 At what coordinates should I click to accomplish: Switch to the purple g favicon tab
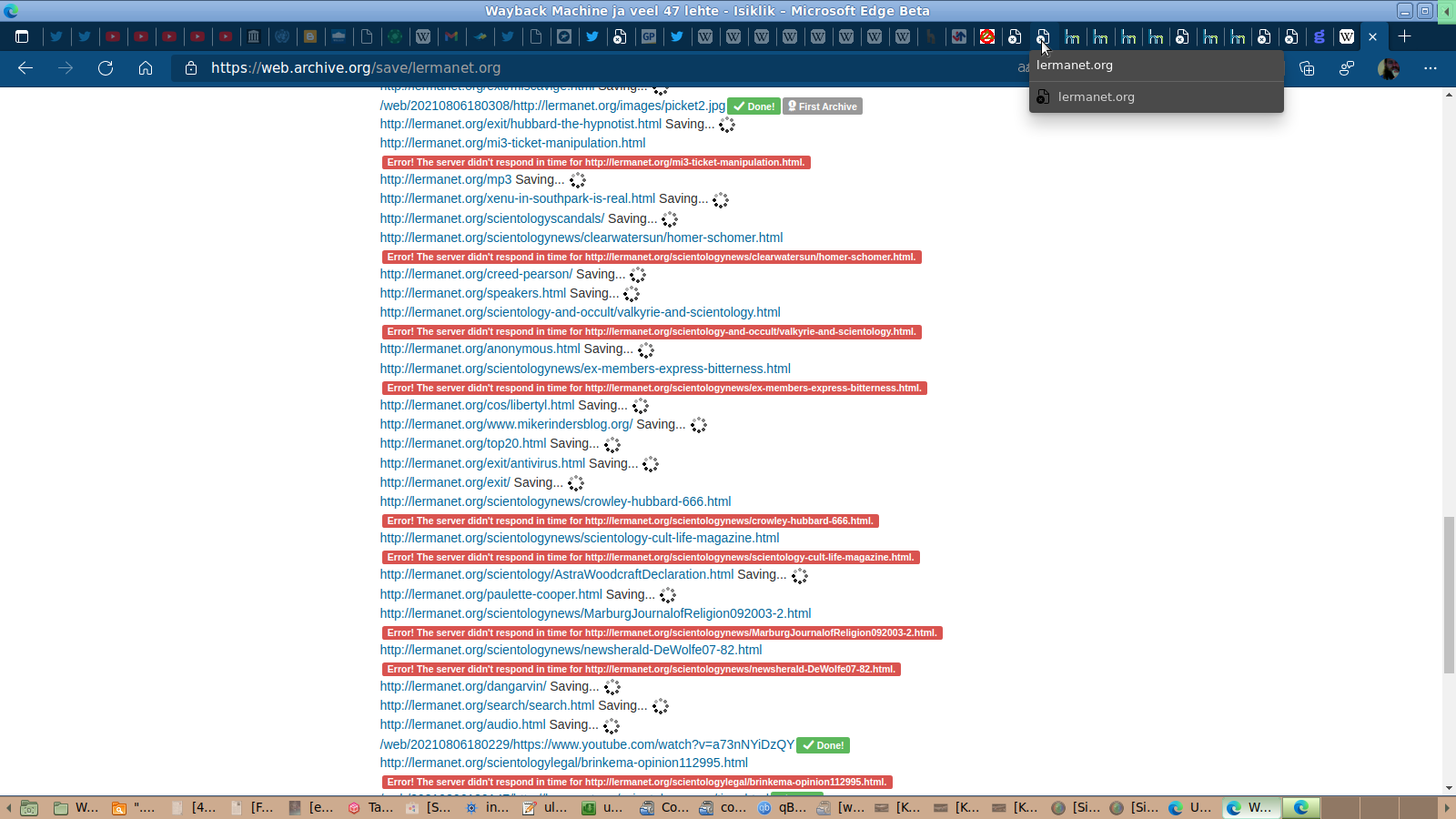pos(1319,37)
